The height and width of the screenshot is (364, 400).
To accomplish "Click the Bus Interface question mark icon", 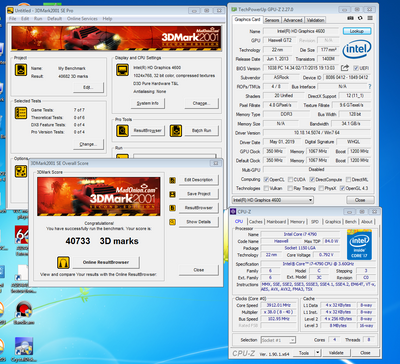I will (x=369, y=87).
